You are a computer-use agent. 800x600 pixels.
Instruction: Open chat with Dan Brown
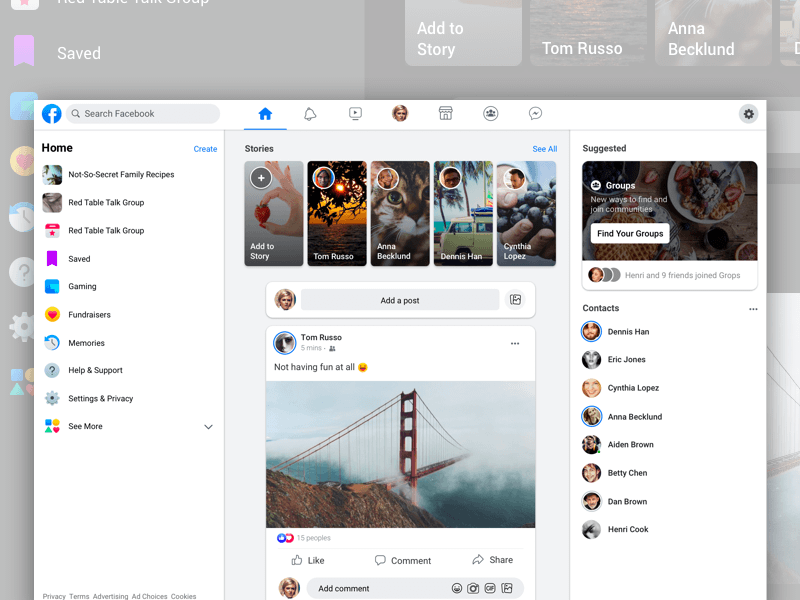tap(615, 502)
